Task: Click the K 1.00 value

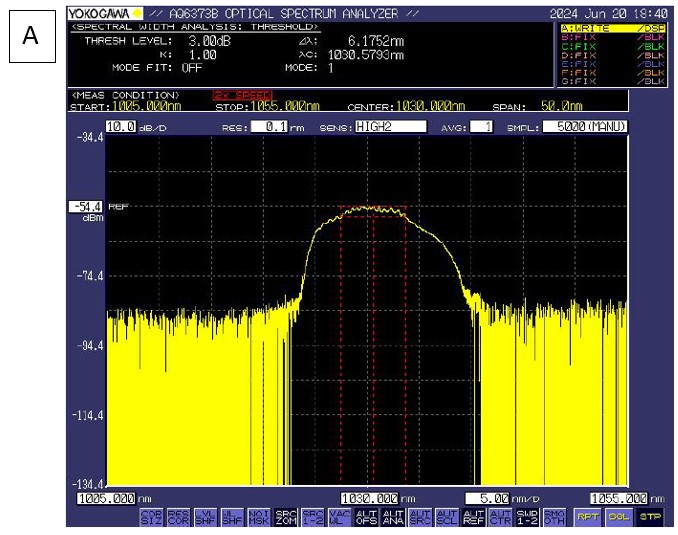Action: click(203, 55)
